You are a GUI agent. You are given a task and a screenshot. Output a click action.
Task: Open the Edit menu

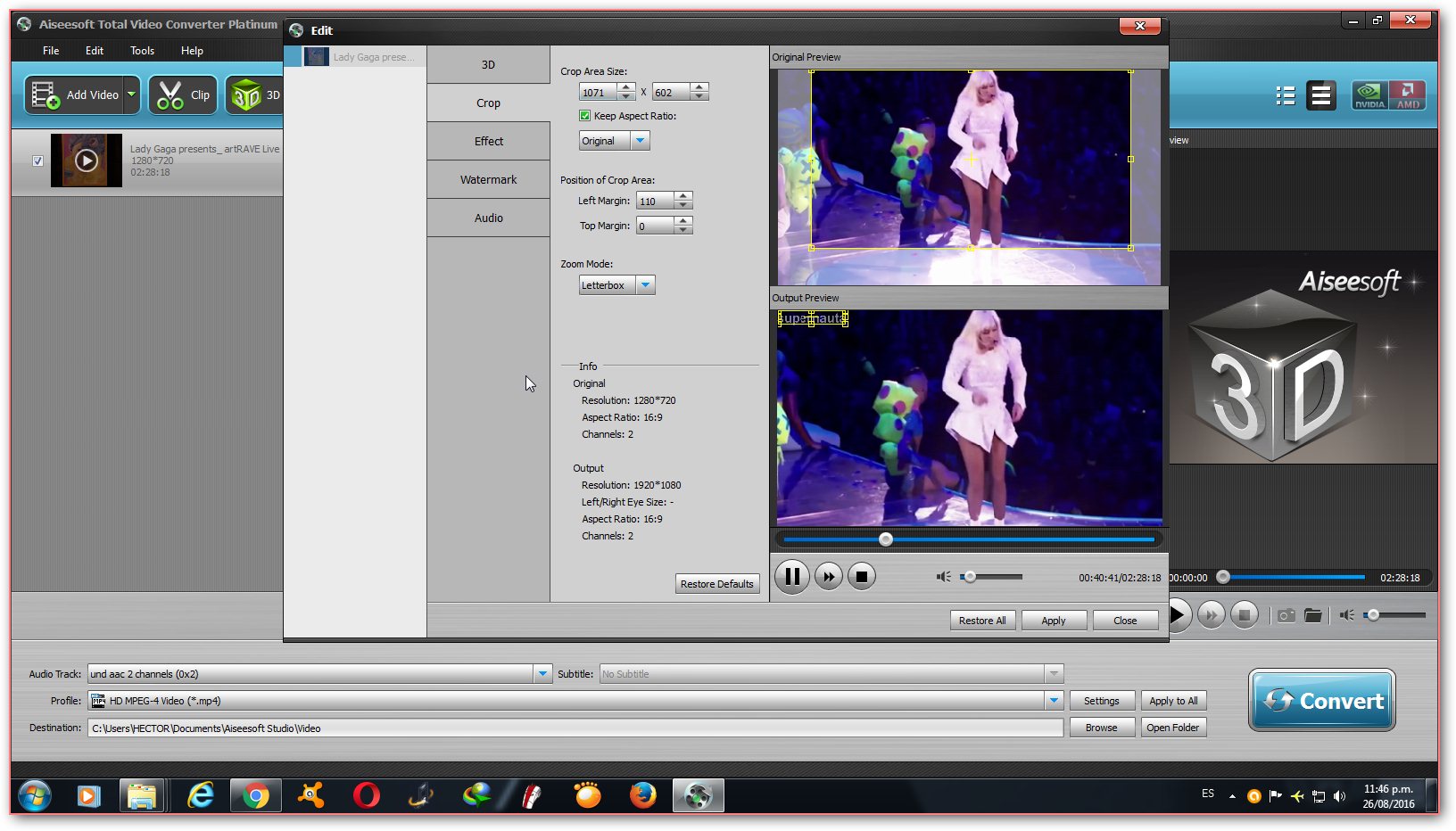(95, 51)
